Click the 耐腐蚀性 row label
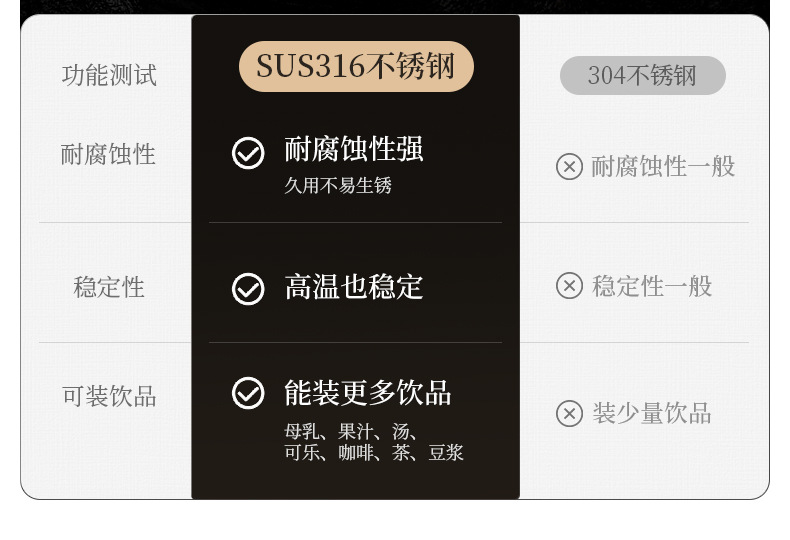This screenshot has height=540, width=790. pyautogui.click(x=108, y=154)
